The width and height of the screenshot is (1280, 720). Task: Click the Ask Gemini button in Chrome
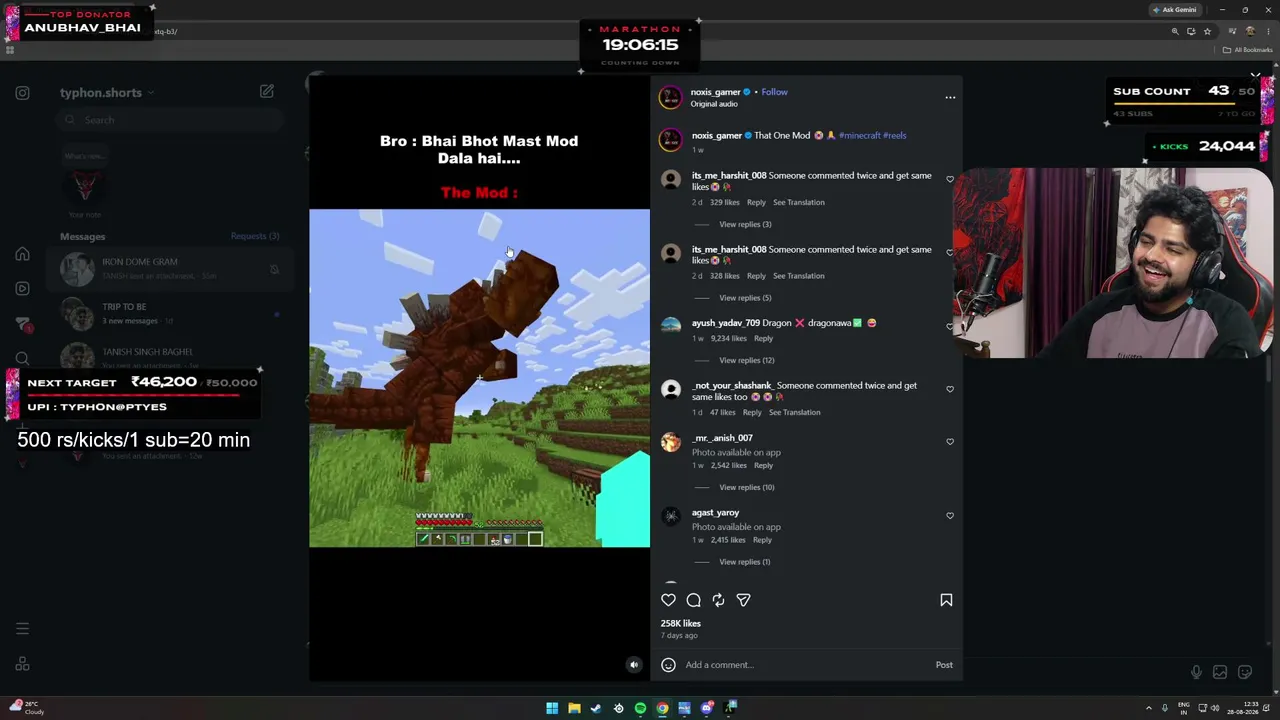[x=1175, y=10]
